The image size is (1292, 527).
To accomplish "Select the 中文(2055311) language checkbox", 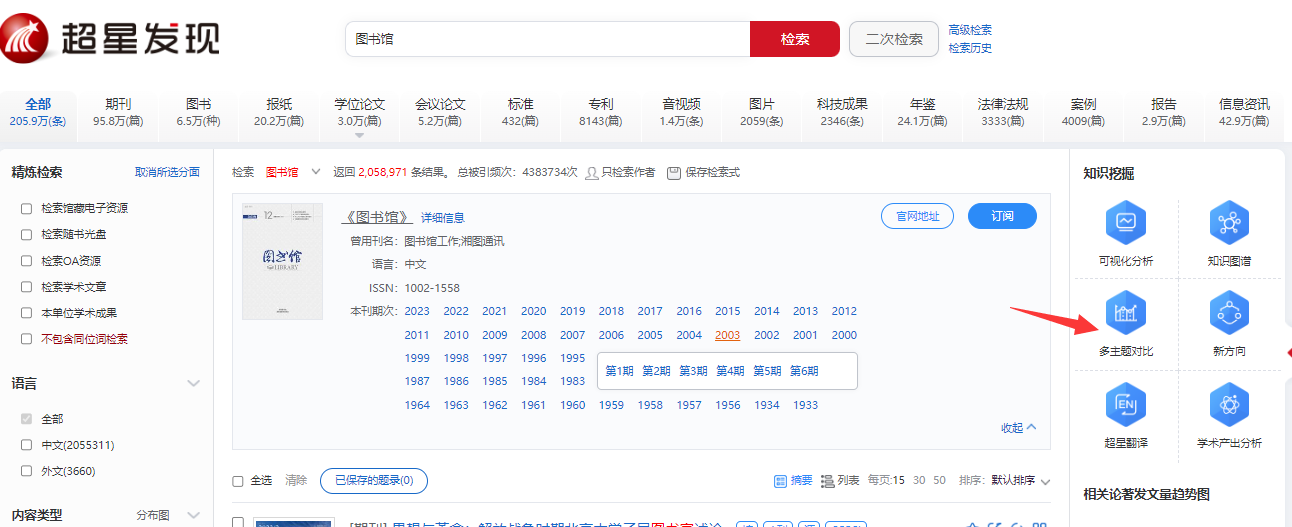I will [x=27, y=445].
